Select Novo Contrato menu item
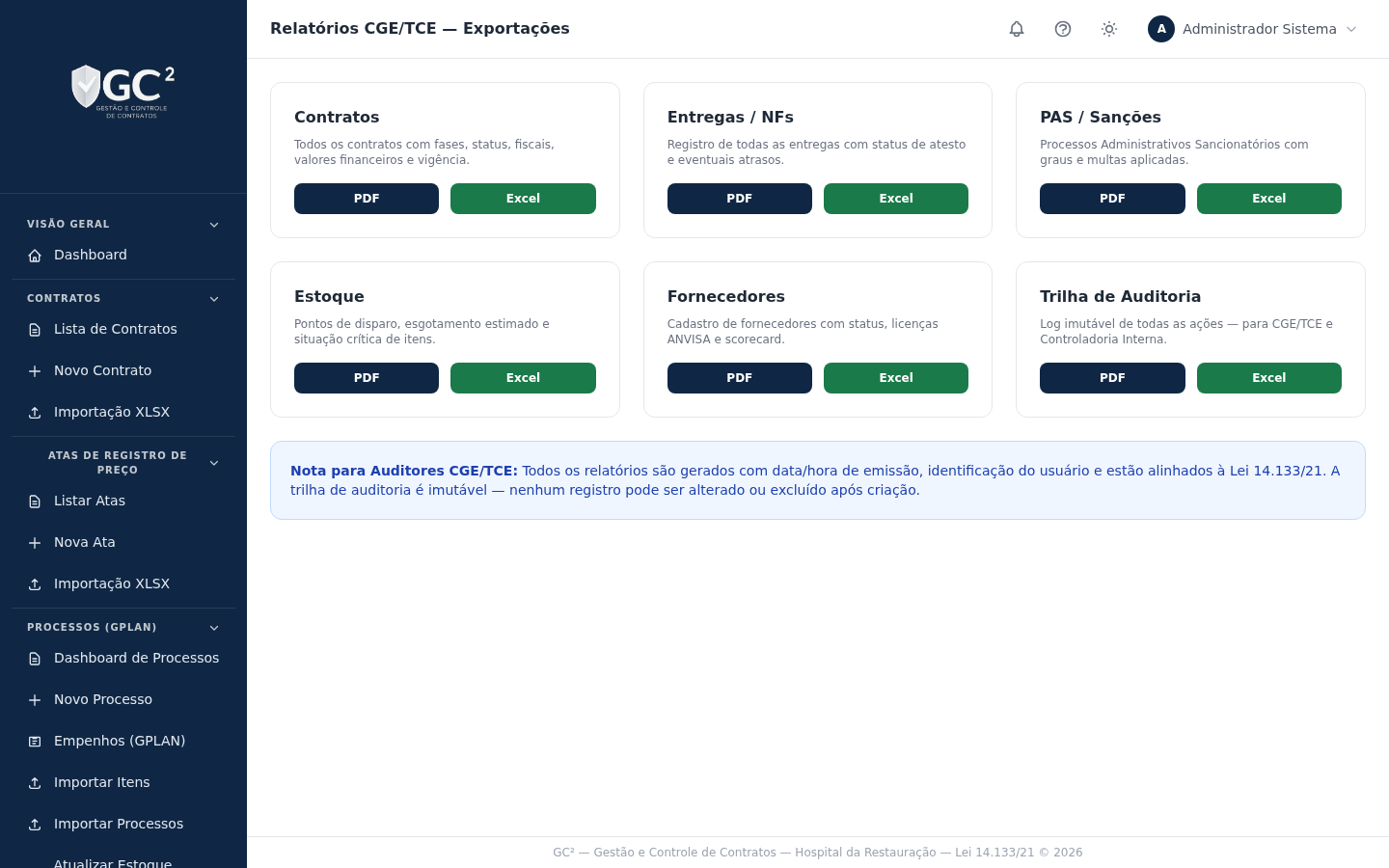 click(123, 370)
